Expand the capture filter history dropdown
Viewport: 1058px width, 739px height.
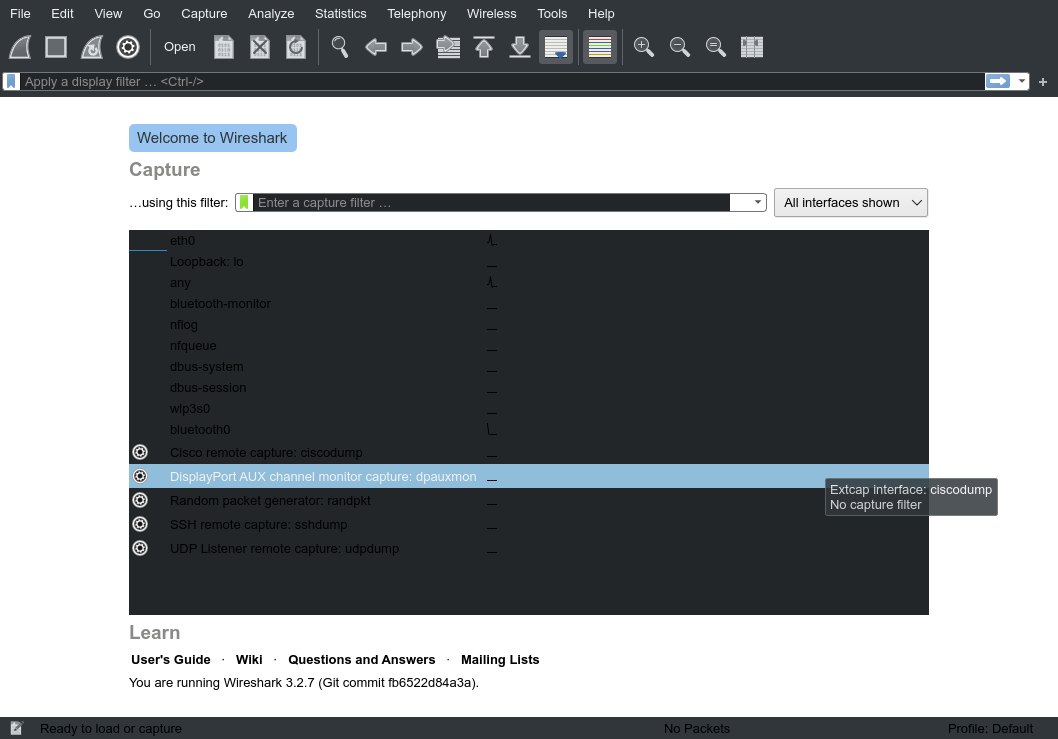pos(757,202)
